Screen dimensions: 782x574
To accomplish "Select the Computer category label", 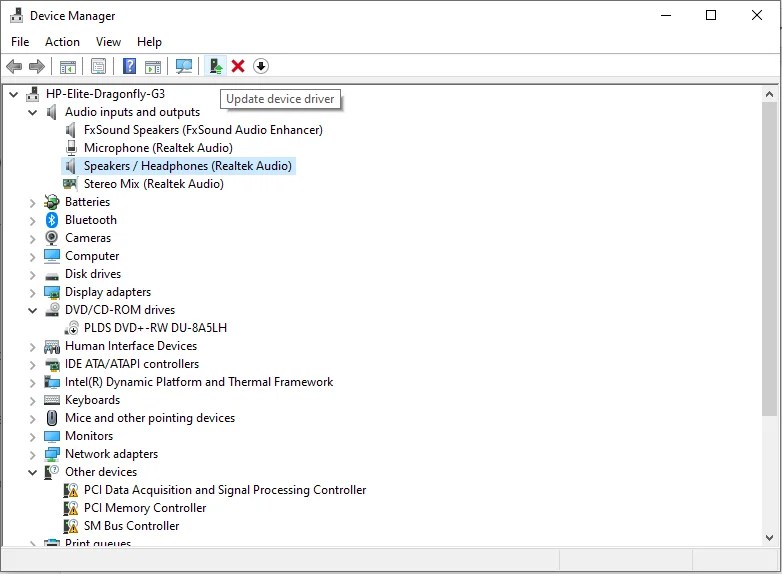I will click(92, 256).
